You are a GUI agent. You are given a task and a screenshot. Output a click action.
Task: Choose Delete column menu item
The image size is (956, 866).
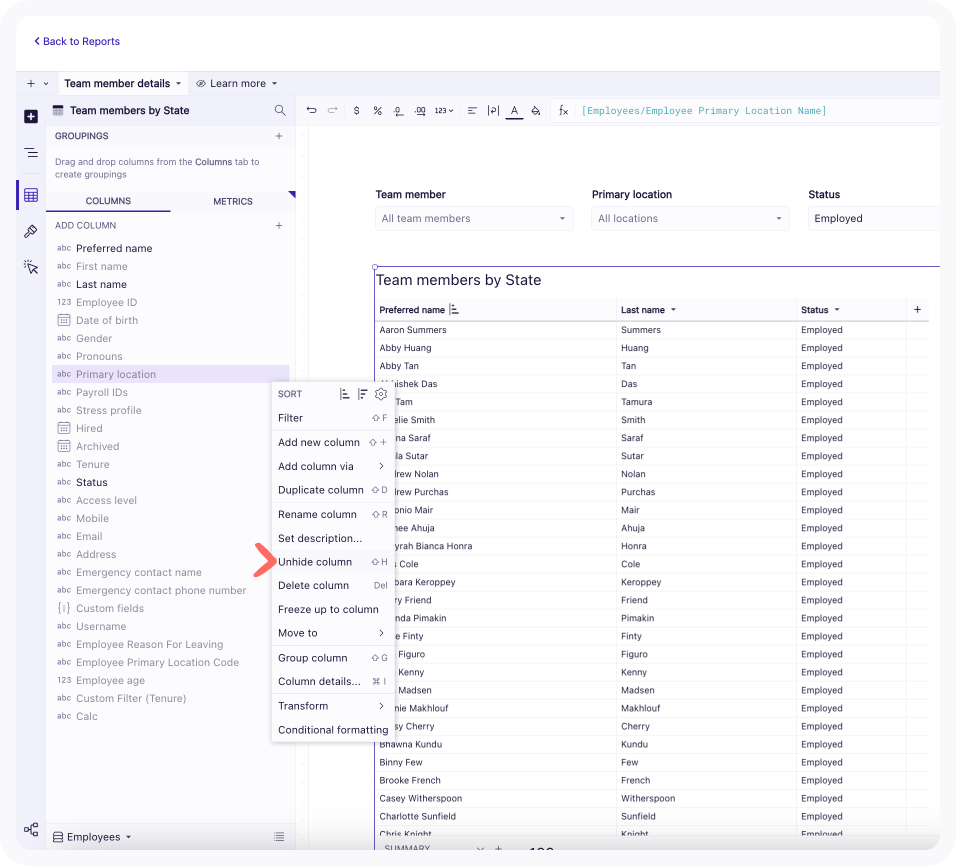(332, 585)
